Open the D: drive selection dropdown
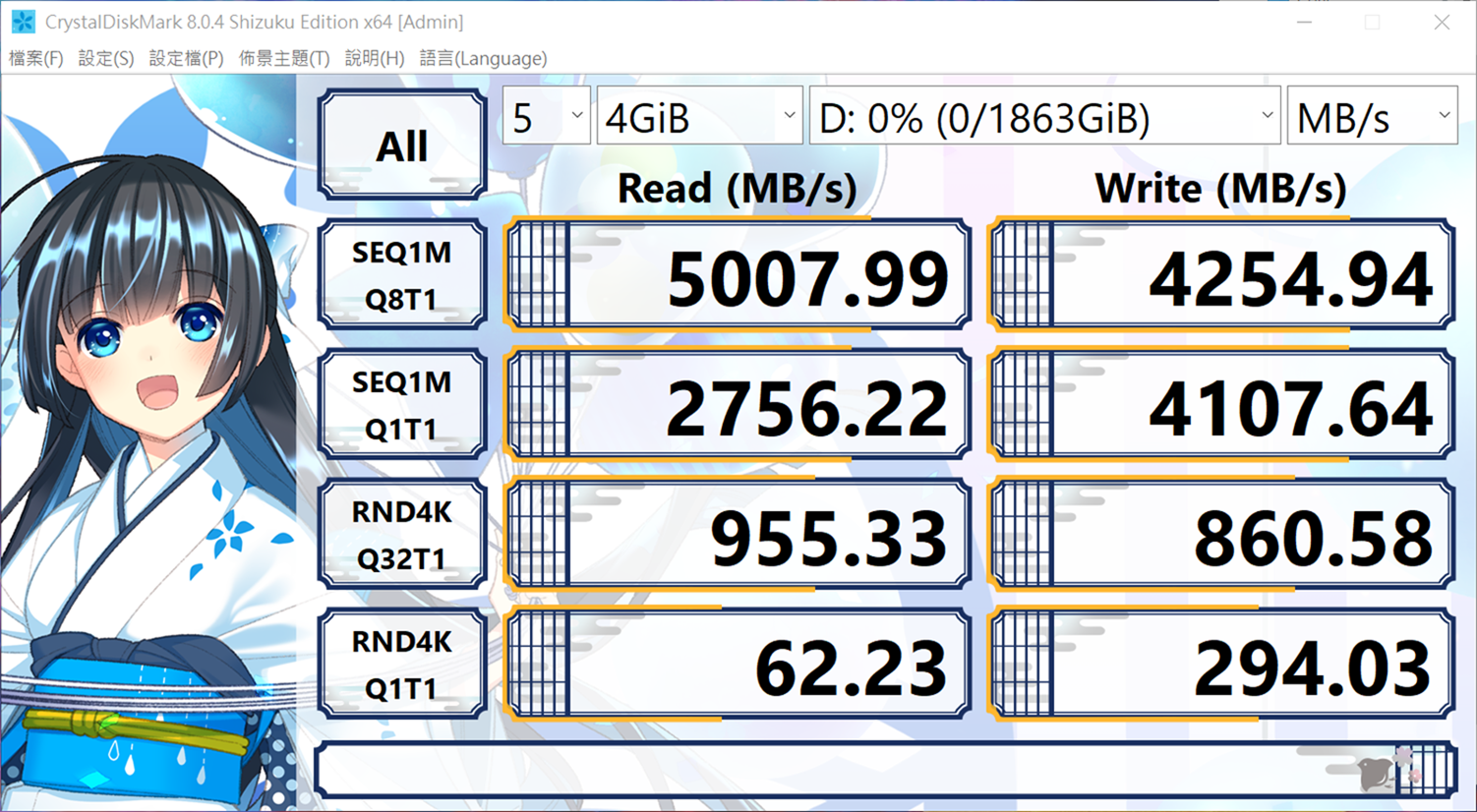1477x812 pixels. 1044,118
